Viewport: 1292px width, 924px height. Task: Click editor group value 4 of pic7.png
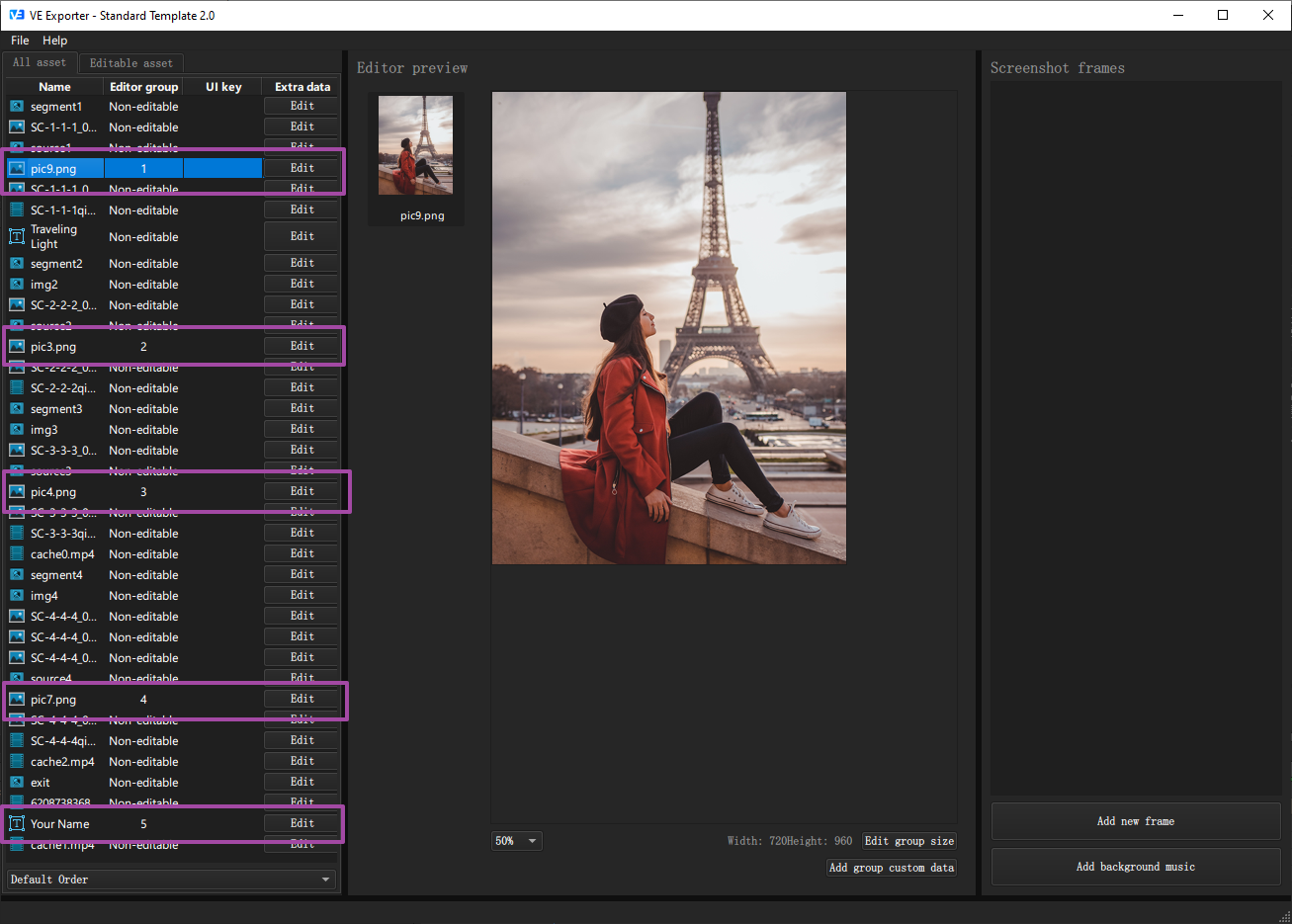tap(143, 700)
